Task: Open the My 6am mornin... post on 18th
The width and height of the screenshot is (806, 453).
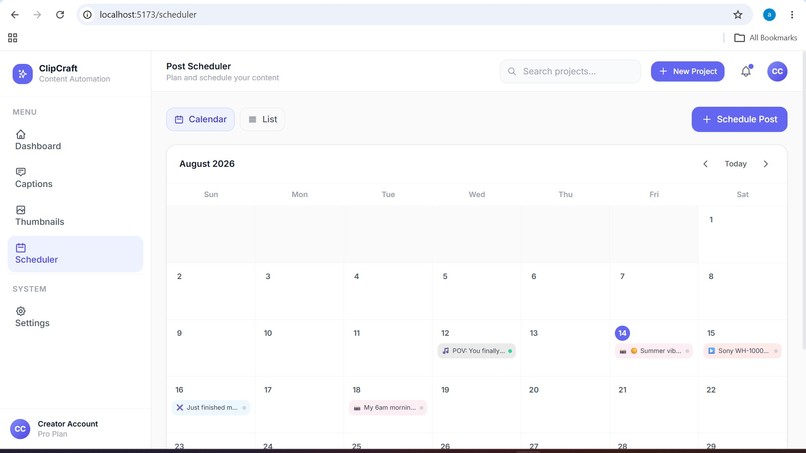Action: click(388, 407)
